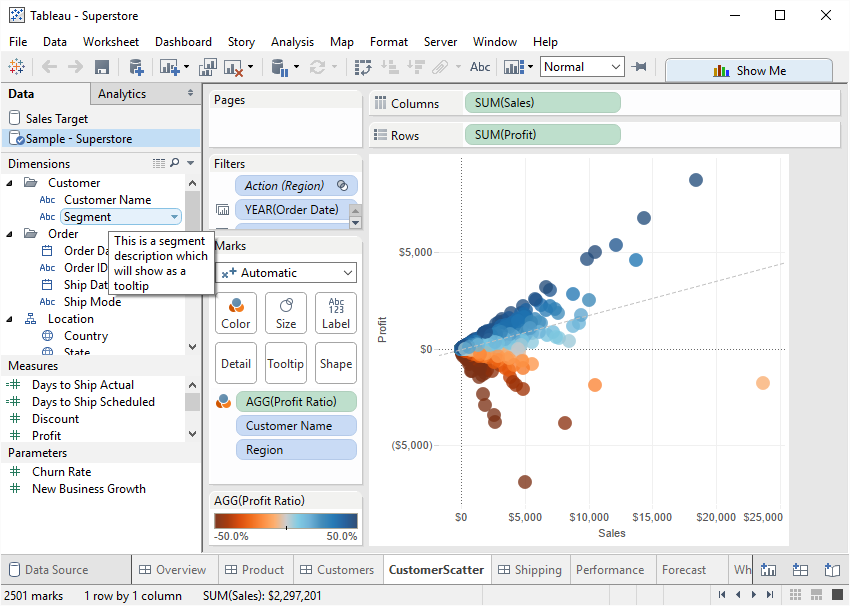Click the Tableau start page logo icon
850x606 pixels.
click(x=16, y=67)
